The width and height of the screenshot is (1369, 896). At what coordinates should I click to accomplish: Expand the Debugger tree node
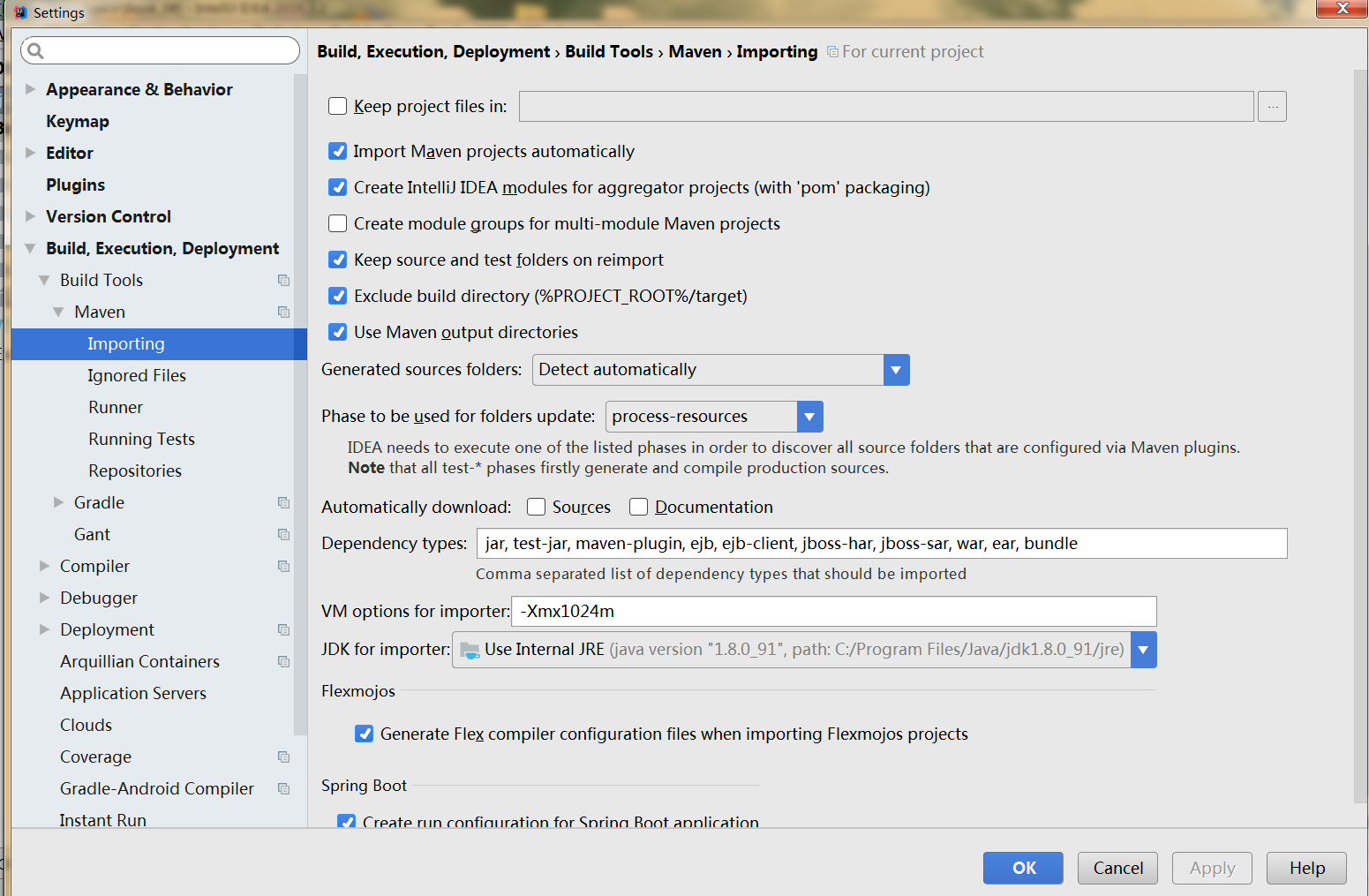[x=44, y=598]
